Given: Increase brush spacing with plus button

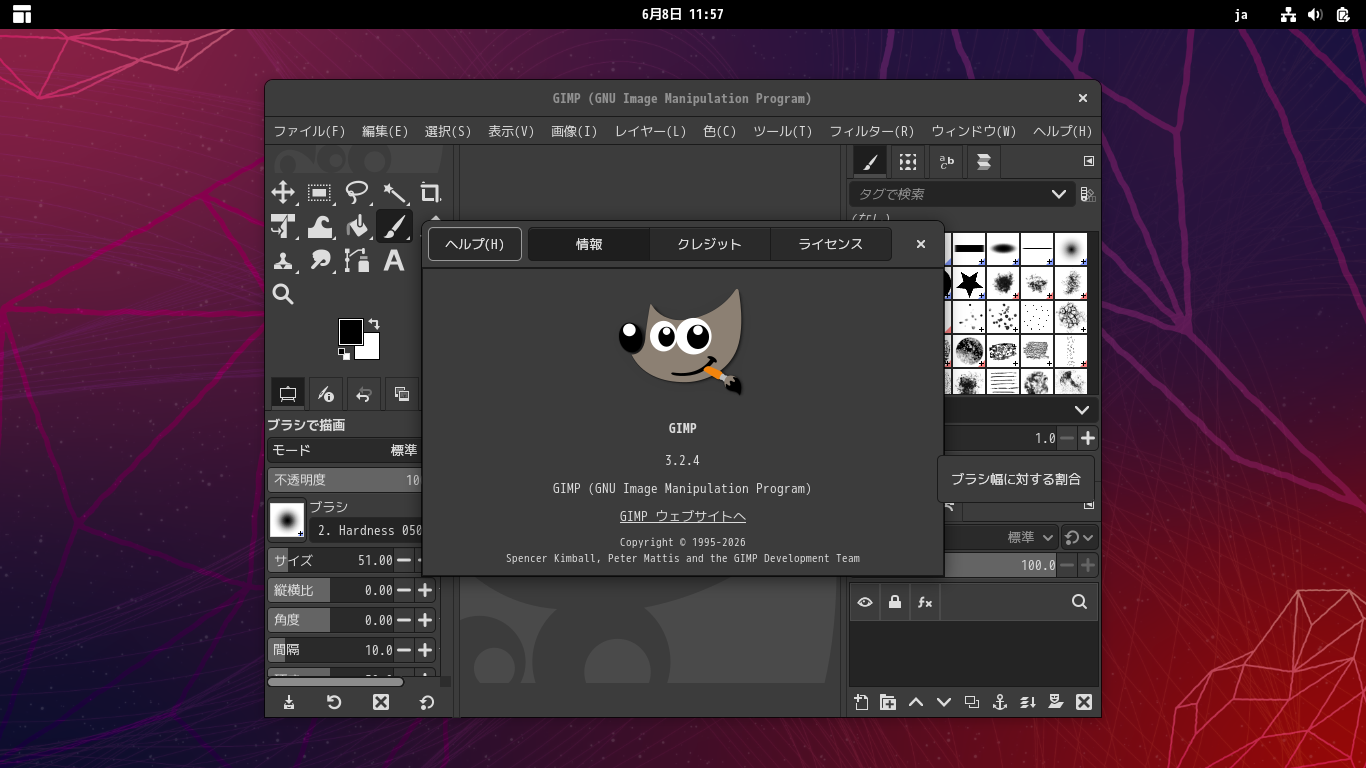Looking at the screenshot, I should pyautogui.click(x=1088, y=438).
